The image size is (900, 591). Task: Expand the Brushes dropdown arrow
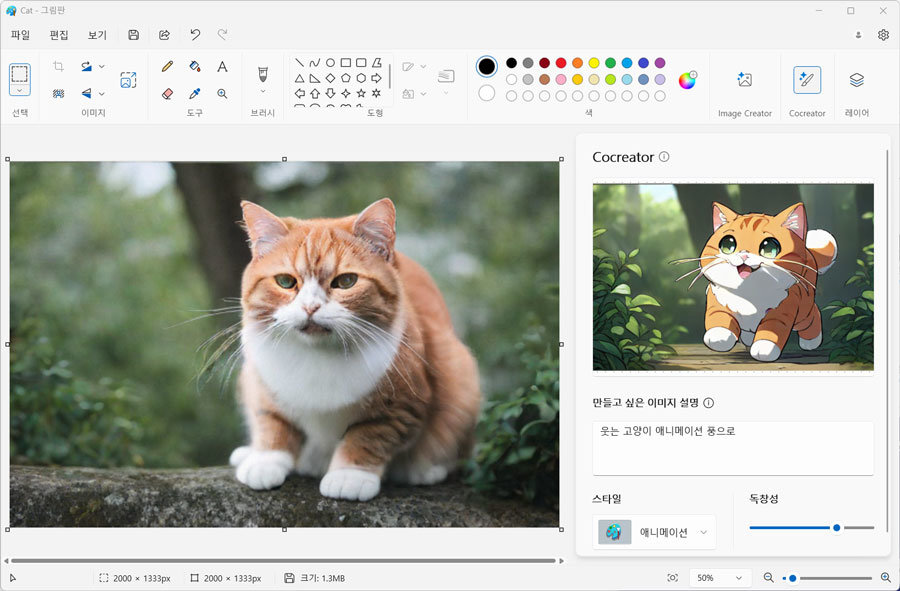(263, 92)
